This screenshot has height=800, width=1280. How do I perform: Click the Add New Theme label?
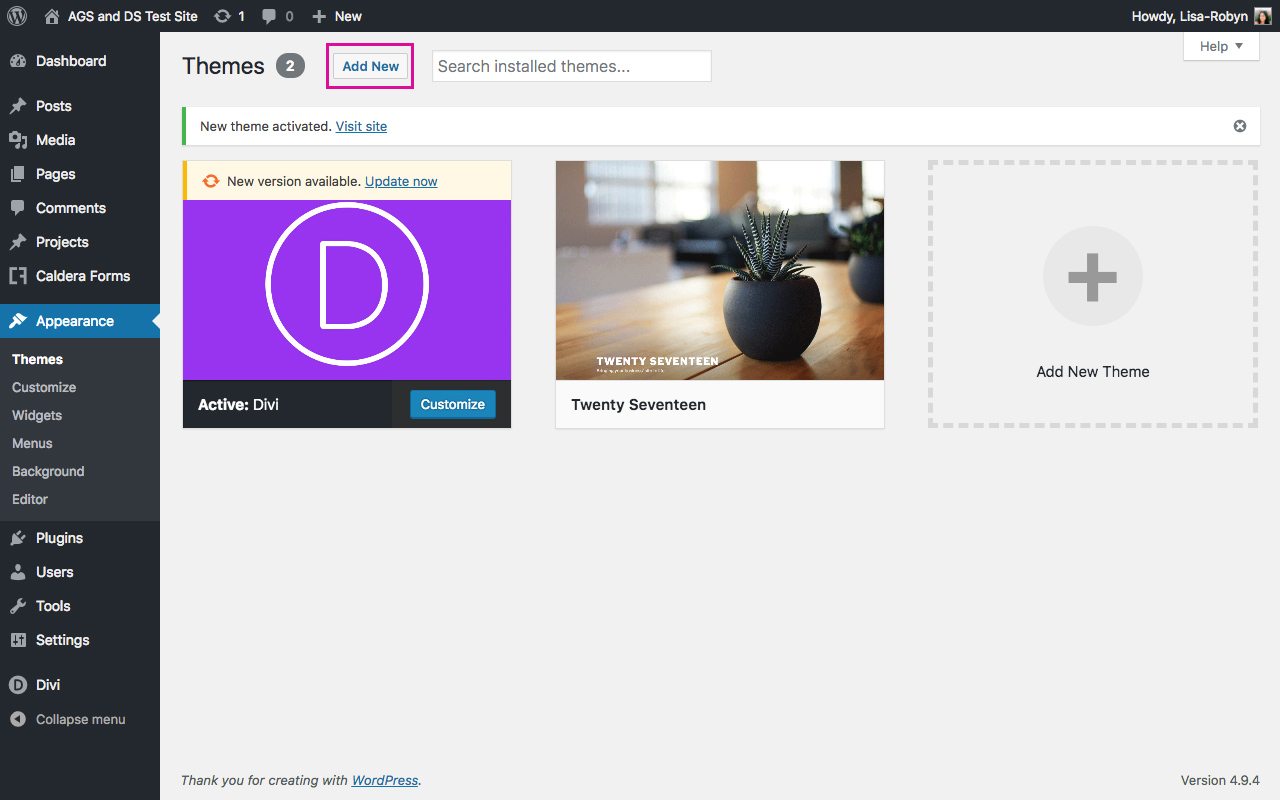1093,371
